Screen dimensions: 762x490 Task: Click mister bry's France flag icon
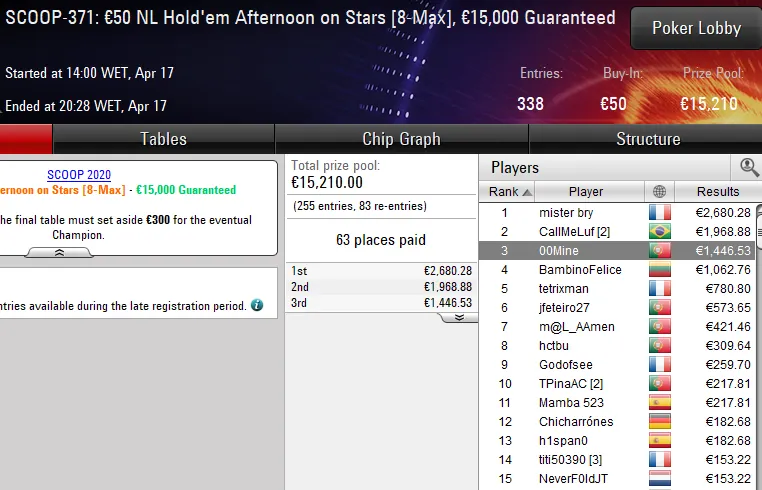click(x=659, y=213)
